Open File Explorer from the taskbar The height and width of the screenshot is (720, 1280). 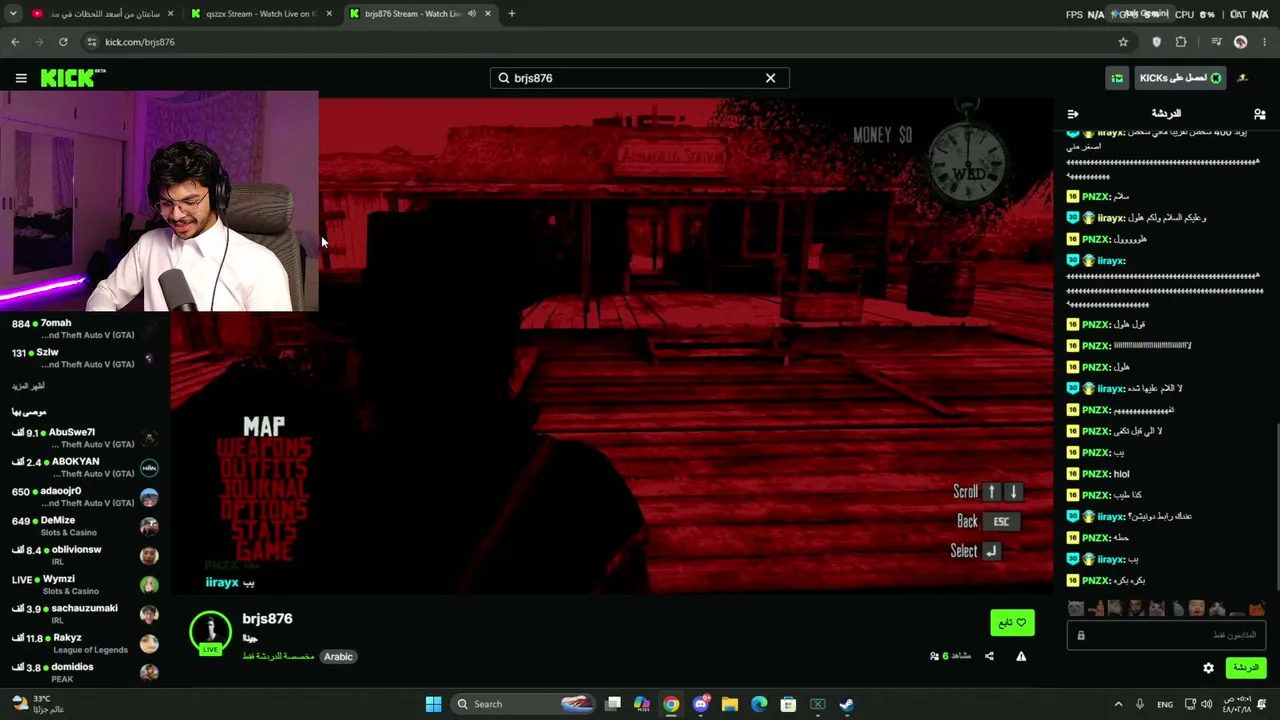click(730, 704)
